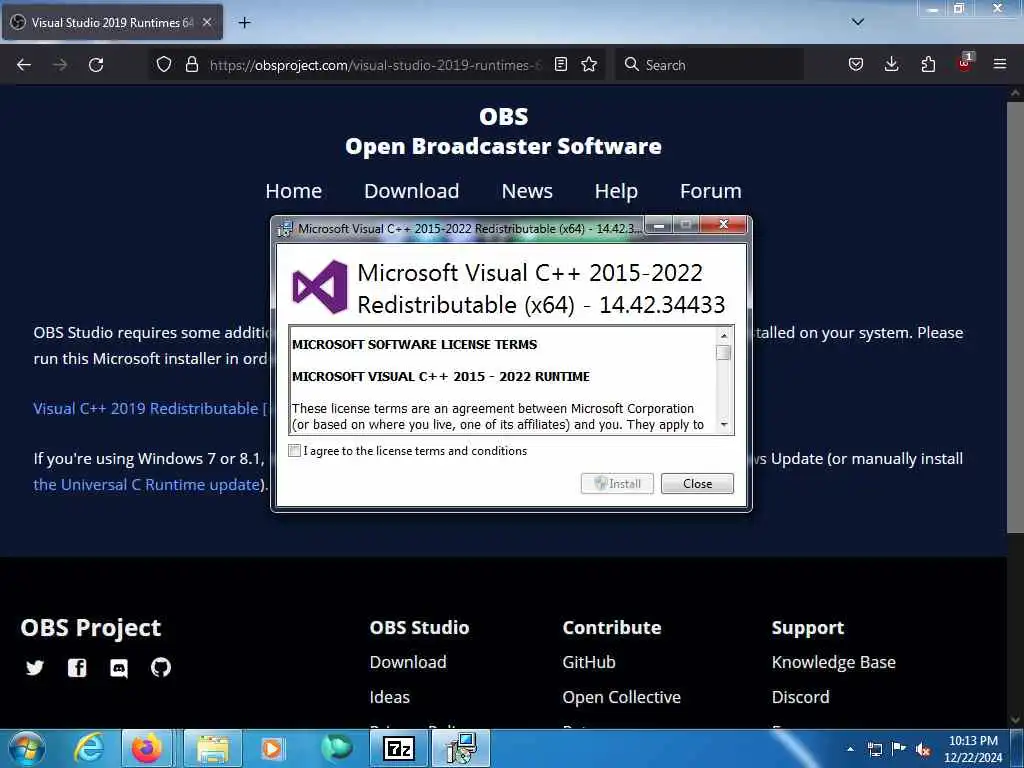This screenshot has height=768, width=1024.
Task: Open the tracking protection shield icon
Action: 164,65
